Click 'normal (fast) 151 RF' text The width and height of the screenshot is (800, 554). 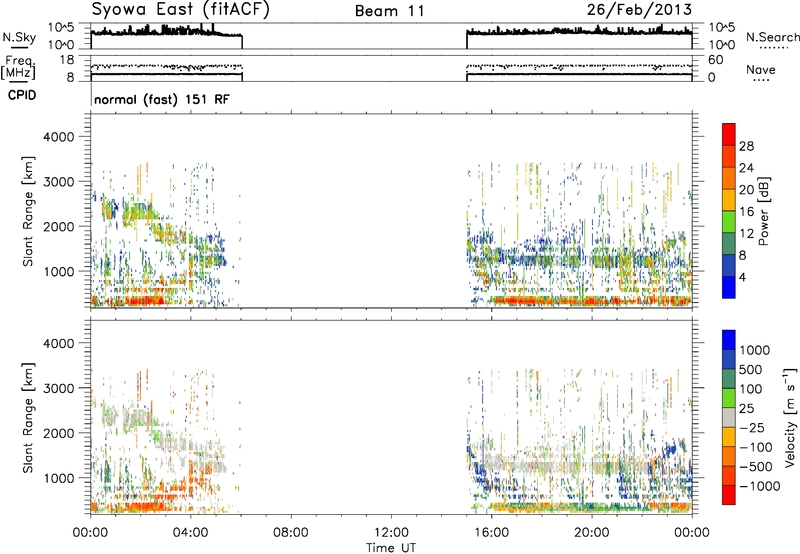pos(162,99)
